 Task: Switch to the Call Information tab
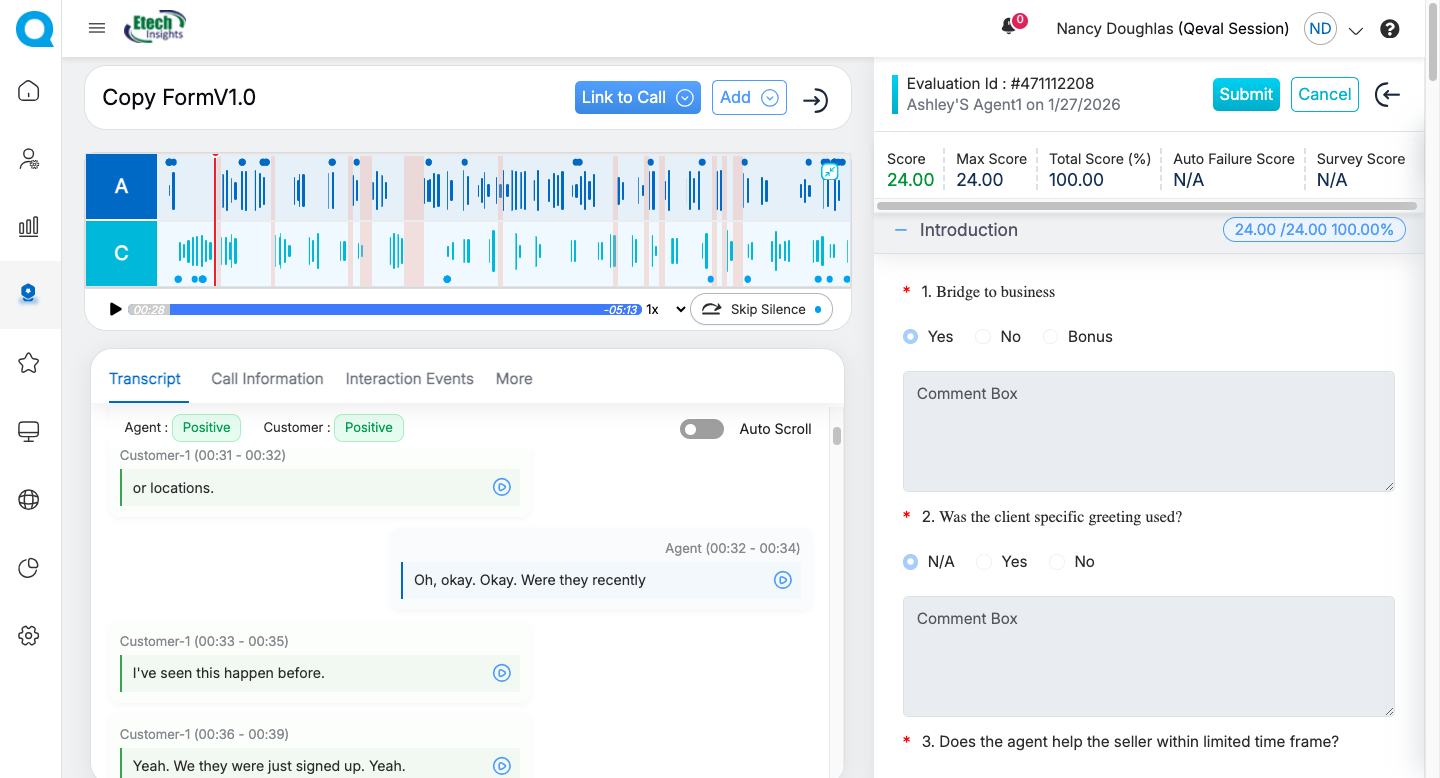pyautogui.click(x=267, y=379)
